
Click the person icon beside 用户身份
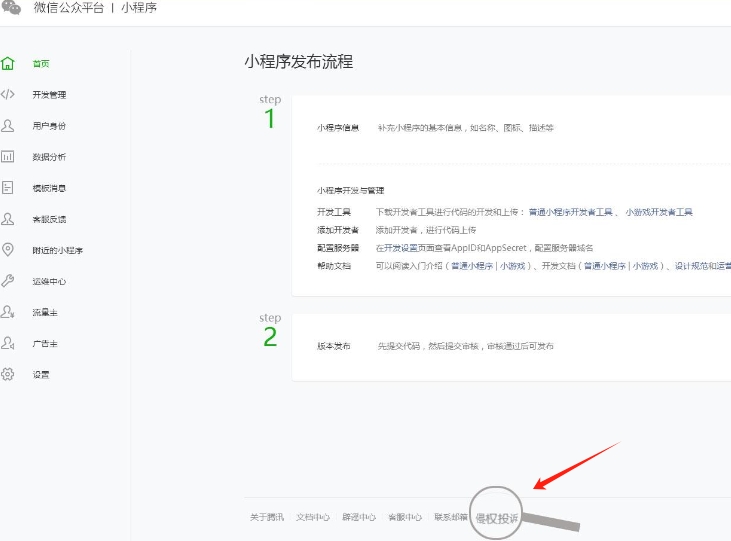pyautogui.click(x=8, y=126)
